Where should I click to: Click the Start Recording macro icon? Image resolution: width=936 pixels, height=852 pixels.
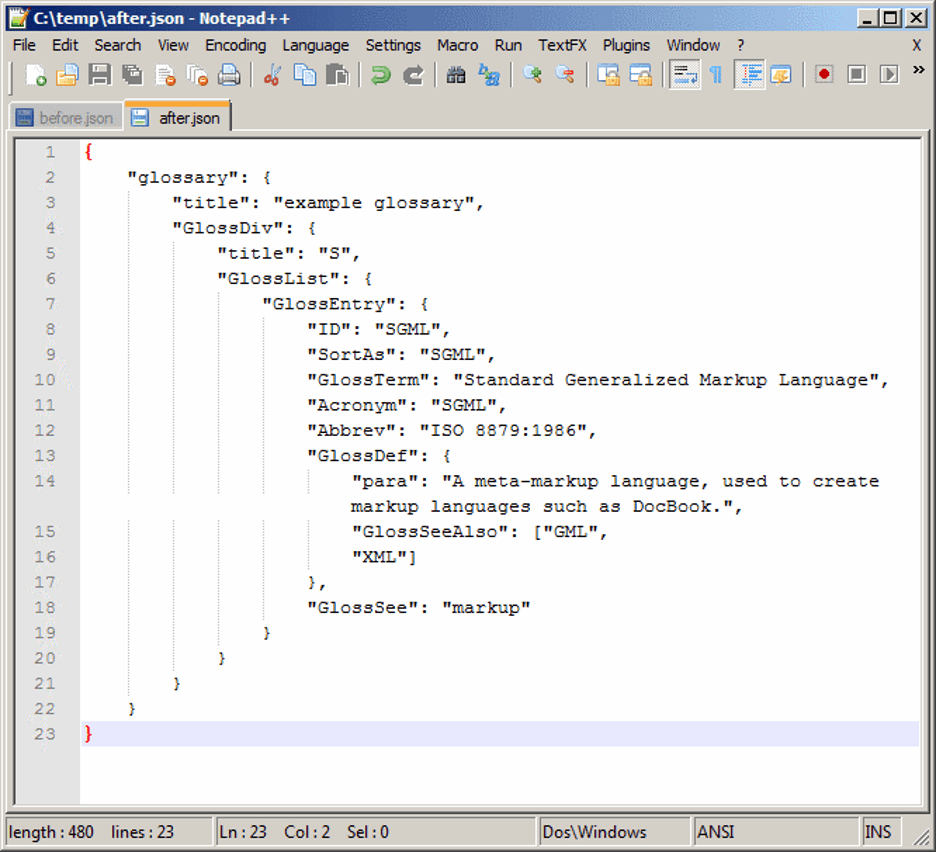[824, 75]
